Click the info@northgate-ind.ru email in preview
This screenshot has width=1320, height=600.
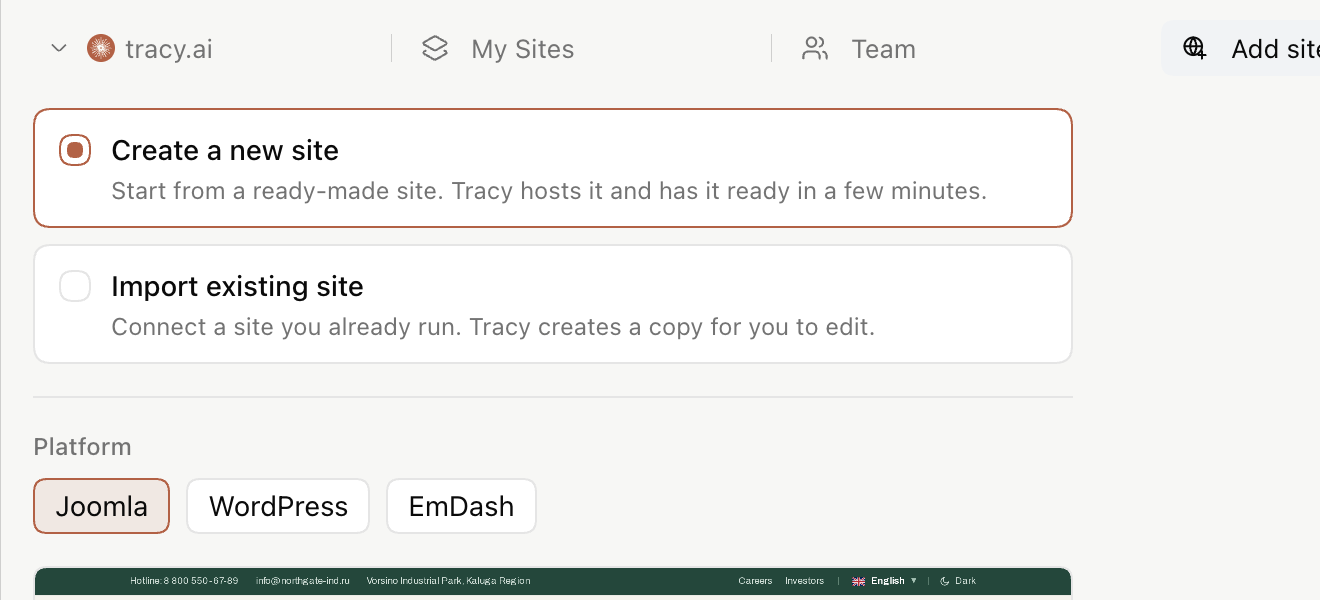point(303,581)
